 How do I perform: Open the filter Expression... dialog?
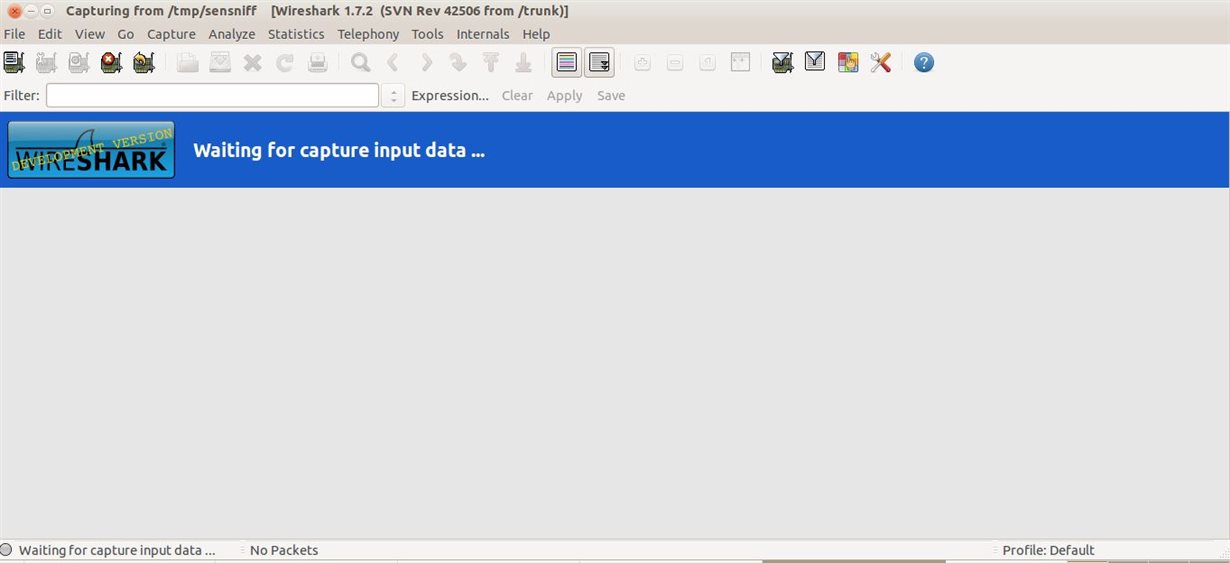pyautogui.click(x=450, y=96)
